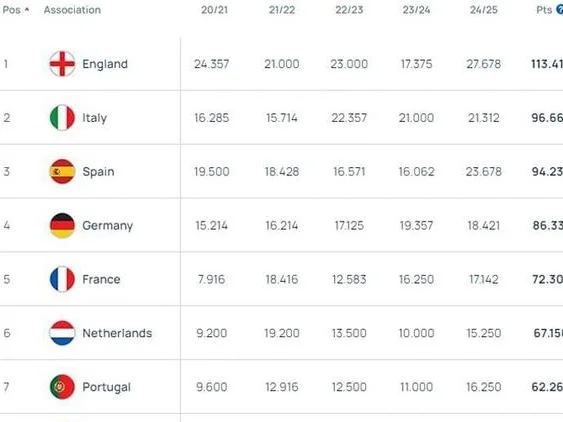The height and width of the screenshot is (422, 563).
Task: Open the France flag icon
Action: click(x=62, y=279)
